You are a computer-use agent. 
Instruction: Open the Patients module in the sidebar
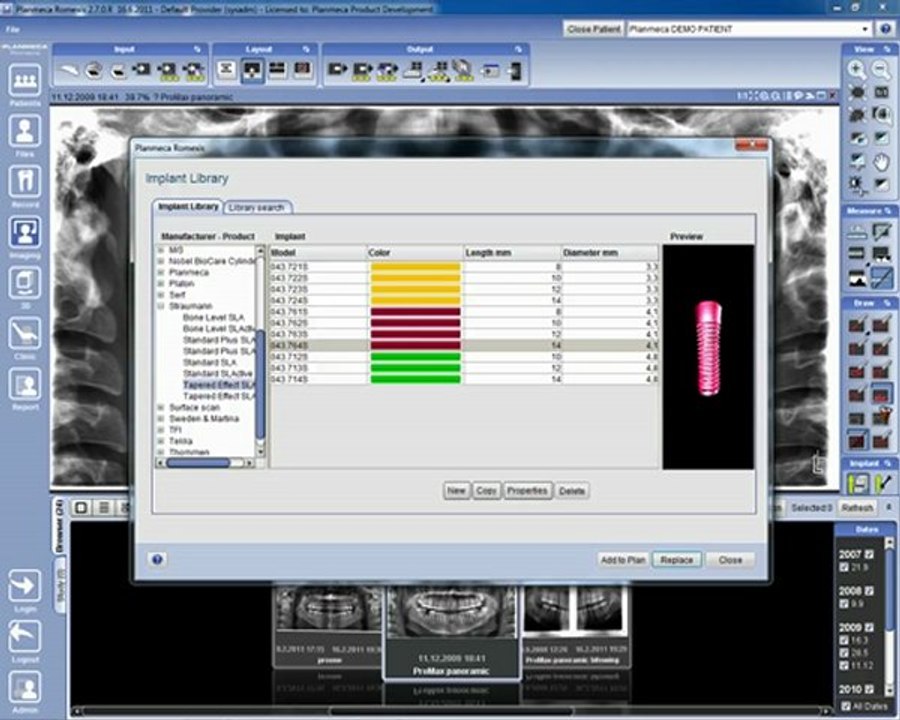pos(25,80)
